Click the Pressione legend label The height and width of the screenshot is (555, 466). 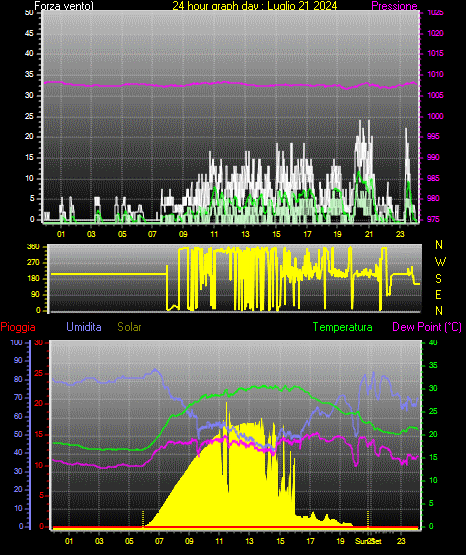[x=394, y=6]
